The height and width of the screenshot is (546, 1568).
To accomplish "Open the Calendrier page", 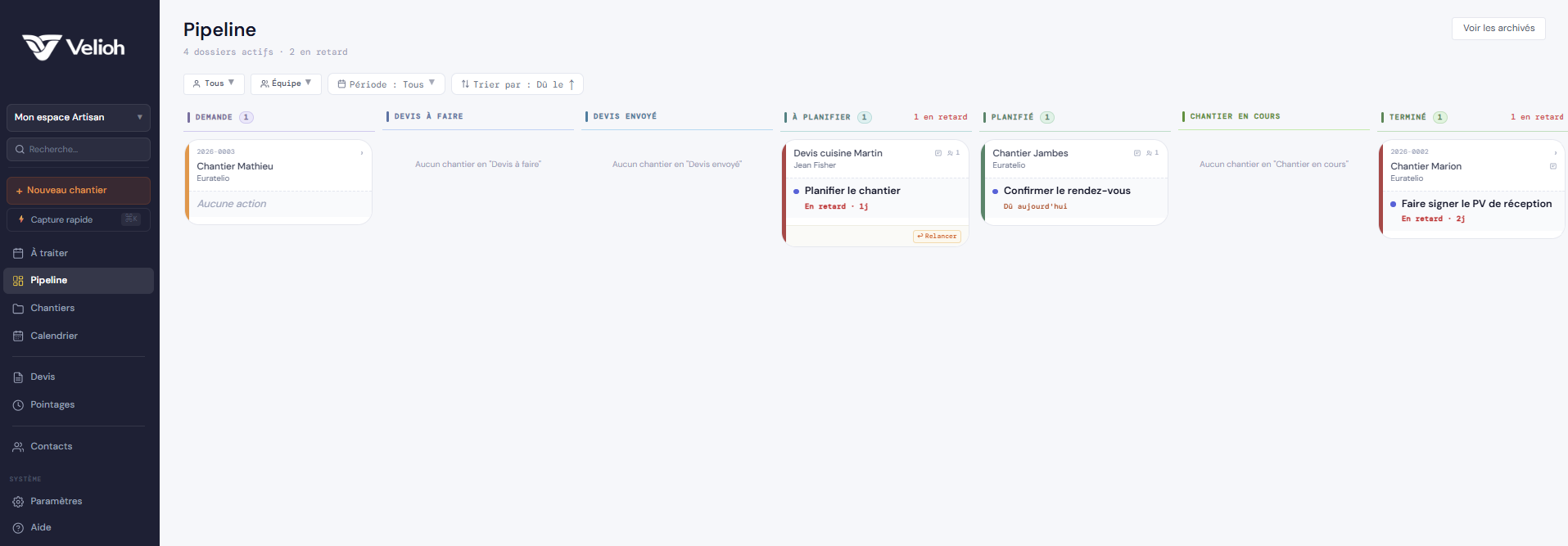I will coord(79,336).
